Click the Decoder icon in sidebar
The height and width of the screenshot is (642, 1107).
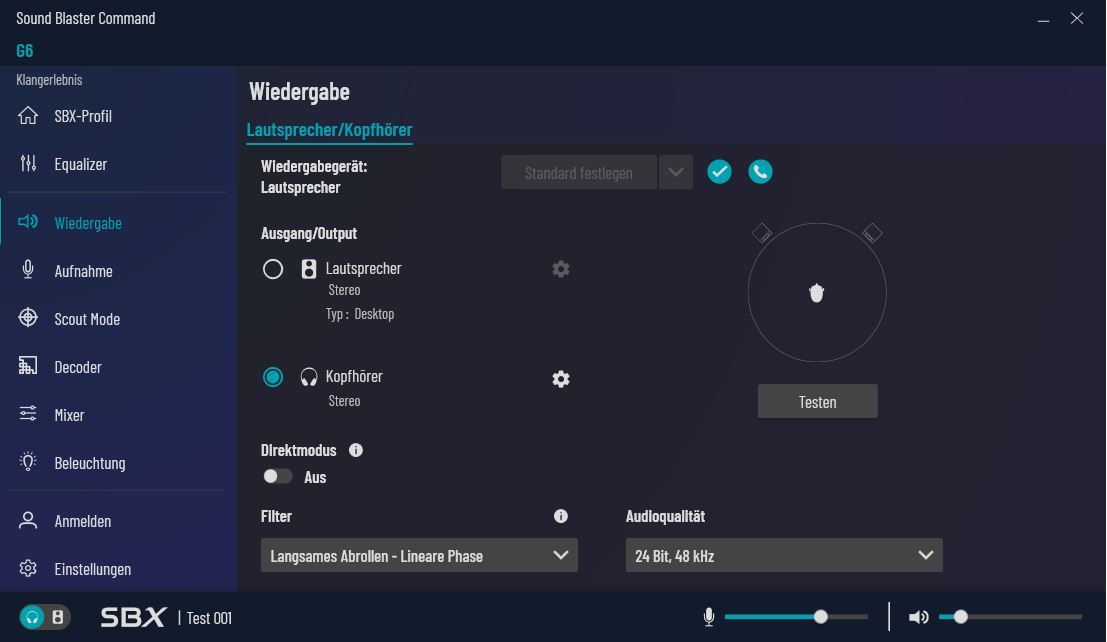pyautogui.click(x=28, y=366)
